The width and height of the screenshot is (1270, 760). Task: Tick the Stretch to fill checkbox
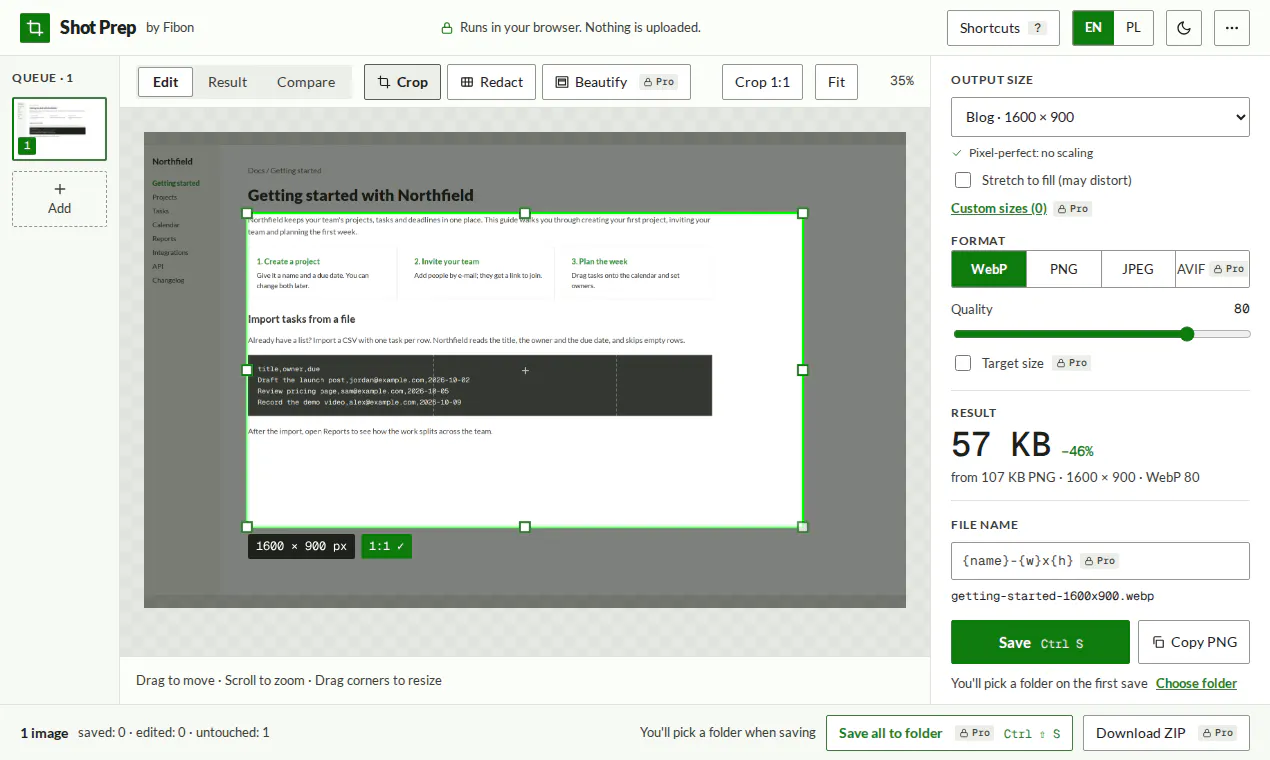click(x=963, y=180)
